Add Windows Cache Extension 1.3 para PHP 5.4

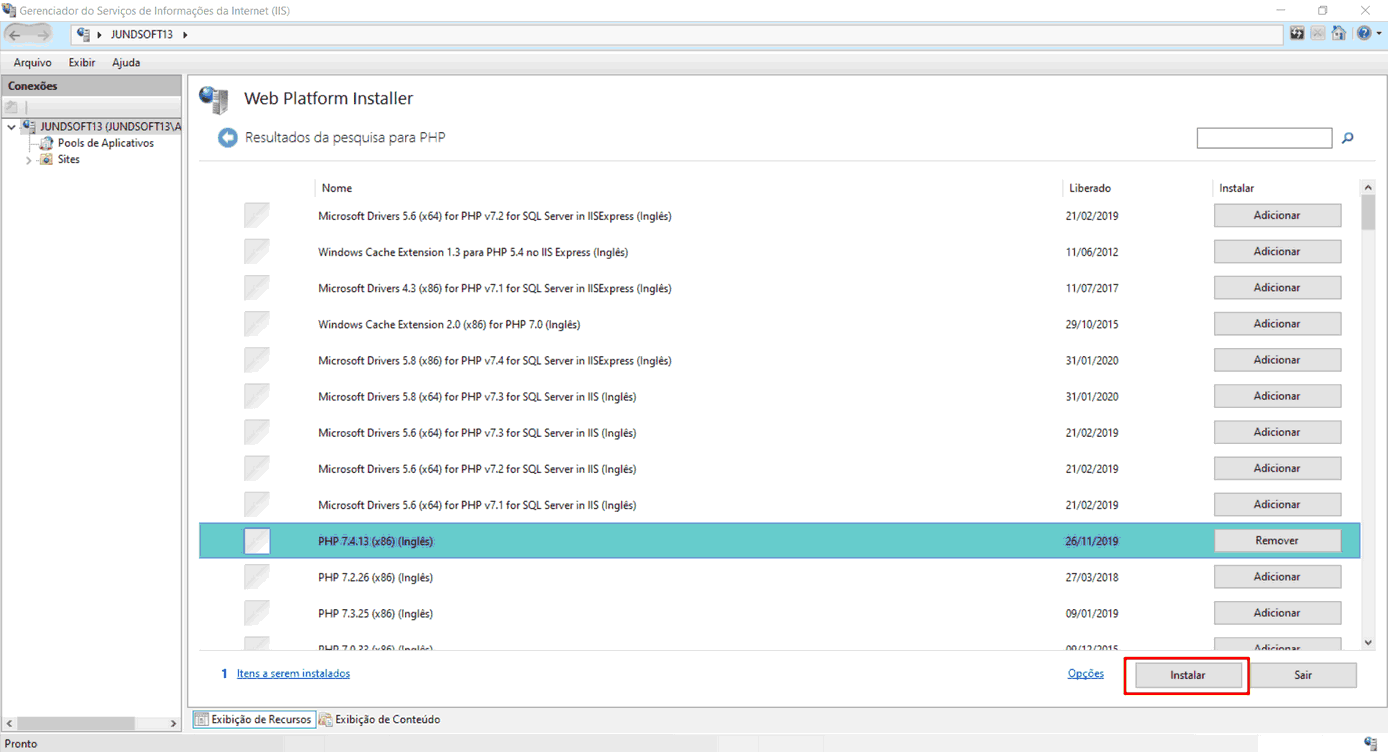tap(1277, 252)
